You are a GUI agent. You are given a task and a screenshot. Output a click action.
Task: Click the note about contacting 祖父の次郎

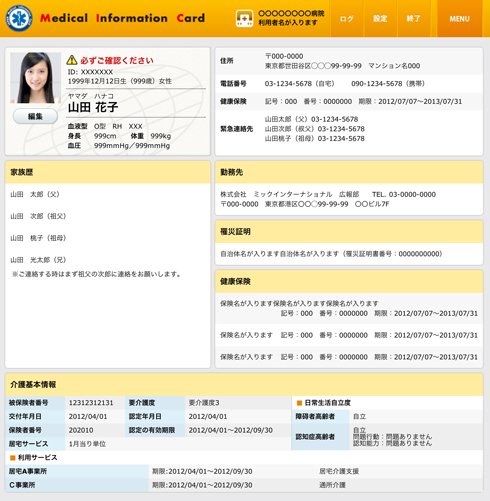coord(96,274)
